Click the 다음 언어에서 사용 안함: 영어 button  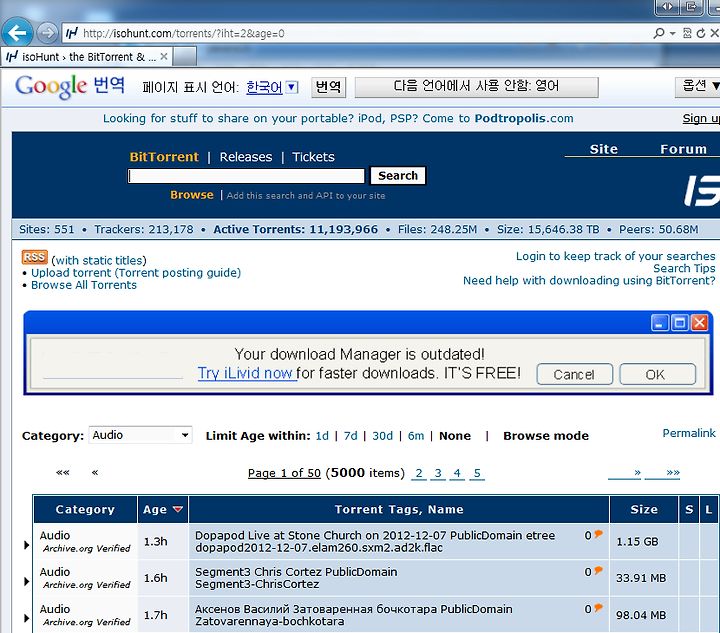[476, 86]
